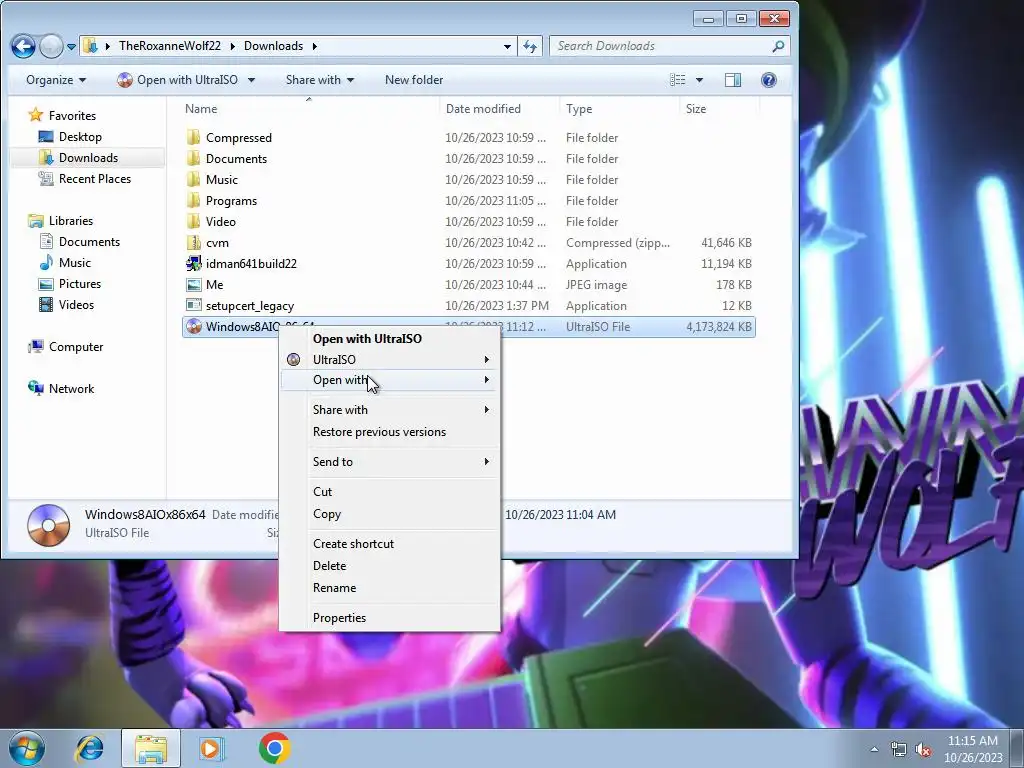Click TheRoxanneWolf22 in the address path

click(x=170, y=46)
